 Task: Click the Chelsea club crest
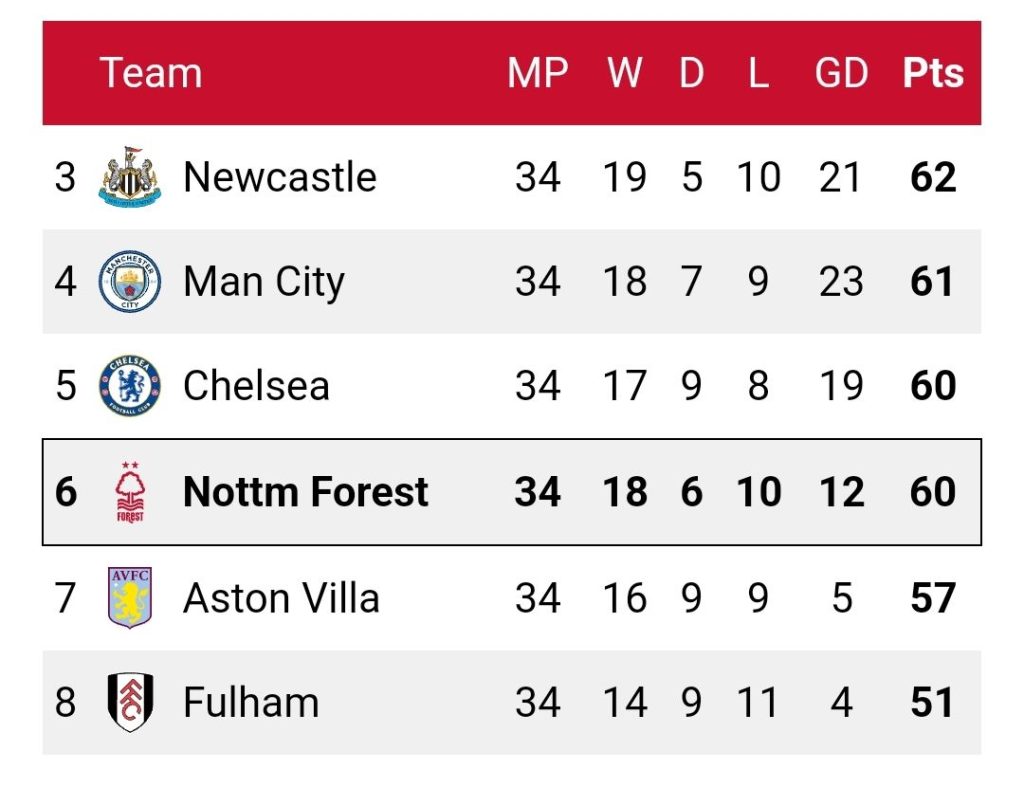[130, 385]
